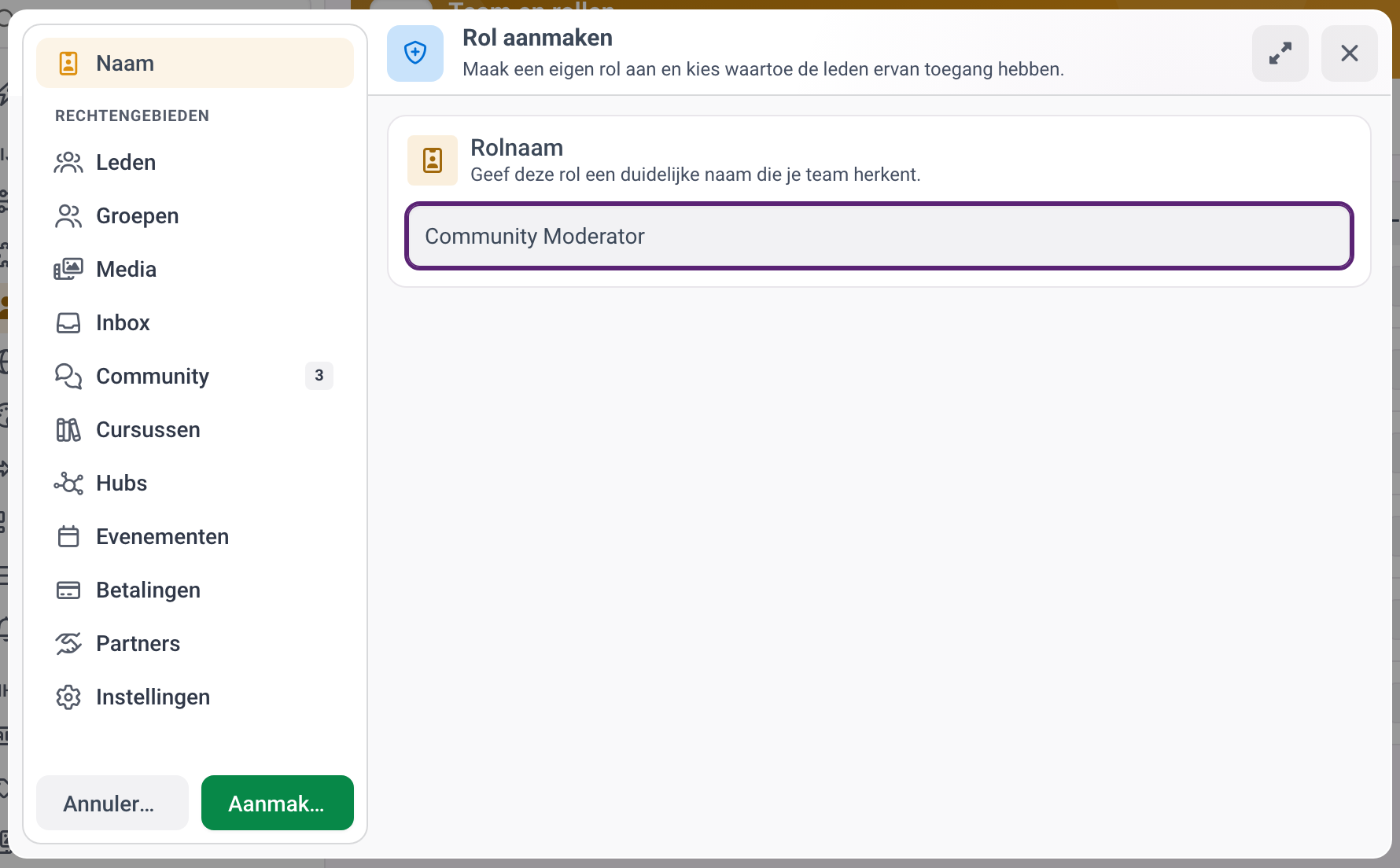The width and height of the screenshot is (1400, 868).
Task: Click the Betalingen credit card icon
Action: coord(68,590)
